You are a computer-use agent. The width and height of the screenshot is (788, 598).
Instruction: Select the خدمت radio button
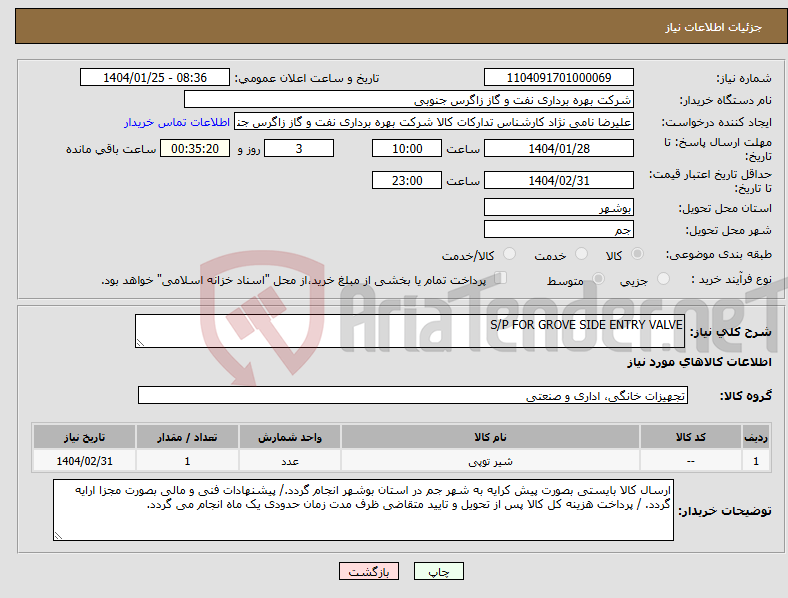click(x=581, y=254)
